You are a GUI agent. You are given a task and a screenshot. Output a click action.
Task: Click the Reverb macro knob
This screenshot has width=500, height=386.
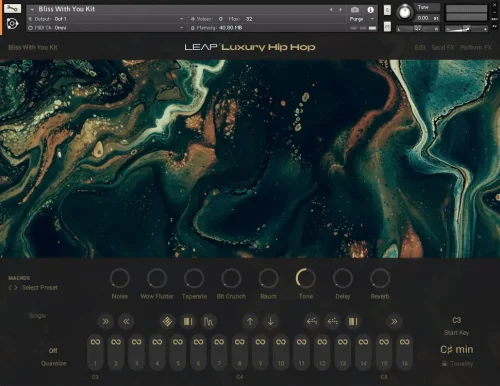[x=380, y=278]
